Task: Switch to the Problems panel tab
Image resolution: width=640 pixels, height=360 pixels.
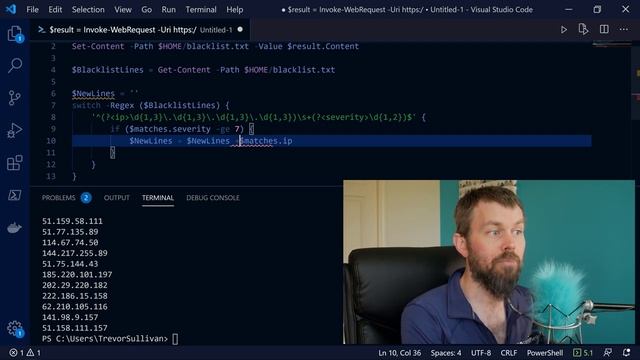Action: [59, 198]
